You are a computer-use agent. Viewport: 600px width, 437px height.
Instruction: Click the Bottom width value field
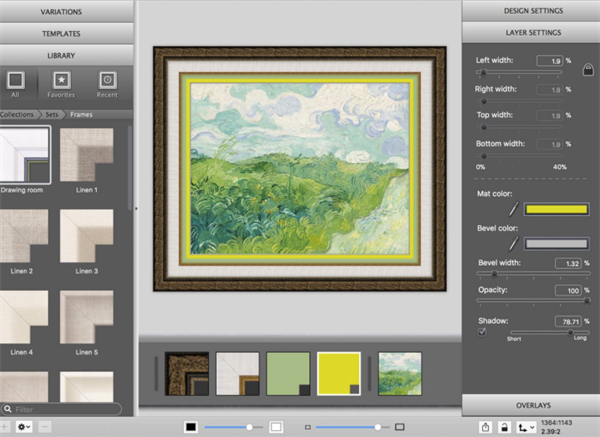pos(549,144)
